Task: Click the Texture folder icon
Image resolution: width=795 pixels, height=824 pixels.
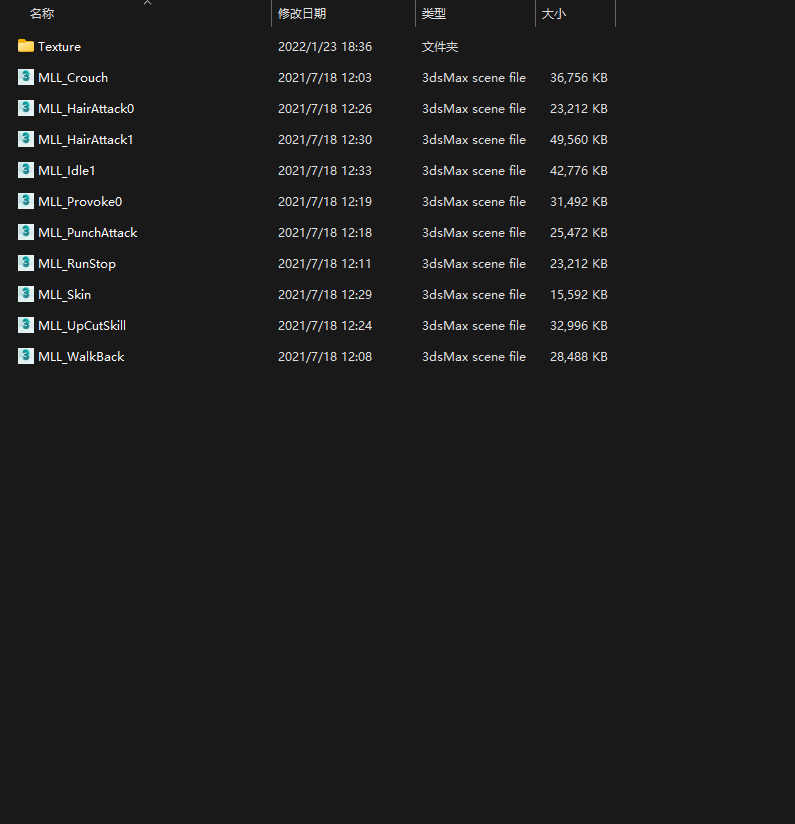Action: (26, 46)
